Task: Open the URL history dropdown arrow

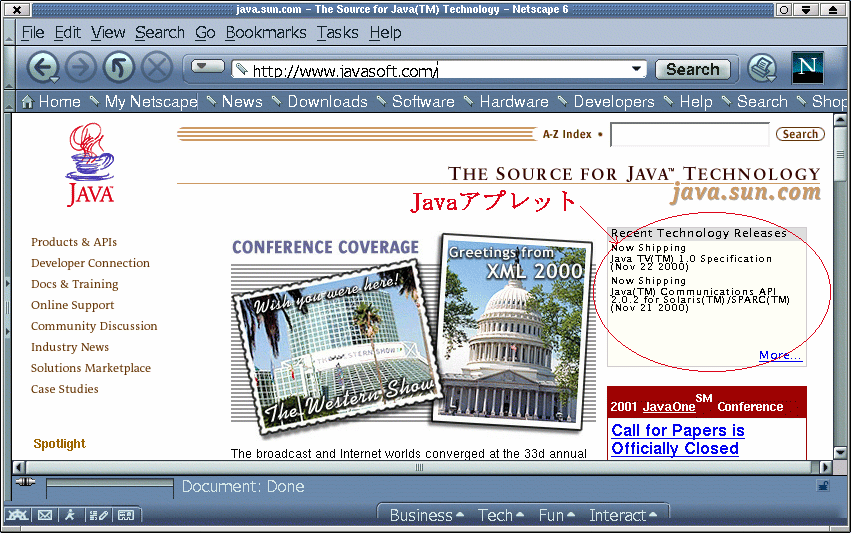Action: coord(636,69)
